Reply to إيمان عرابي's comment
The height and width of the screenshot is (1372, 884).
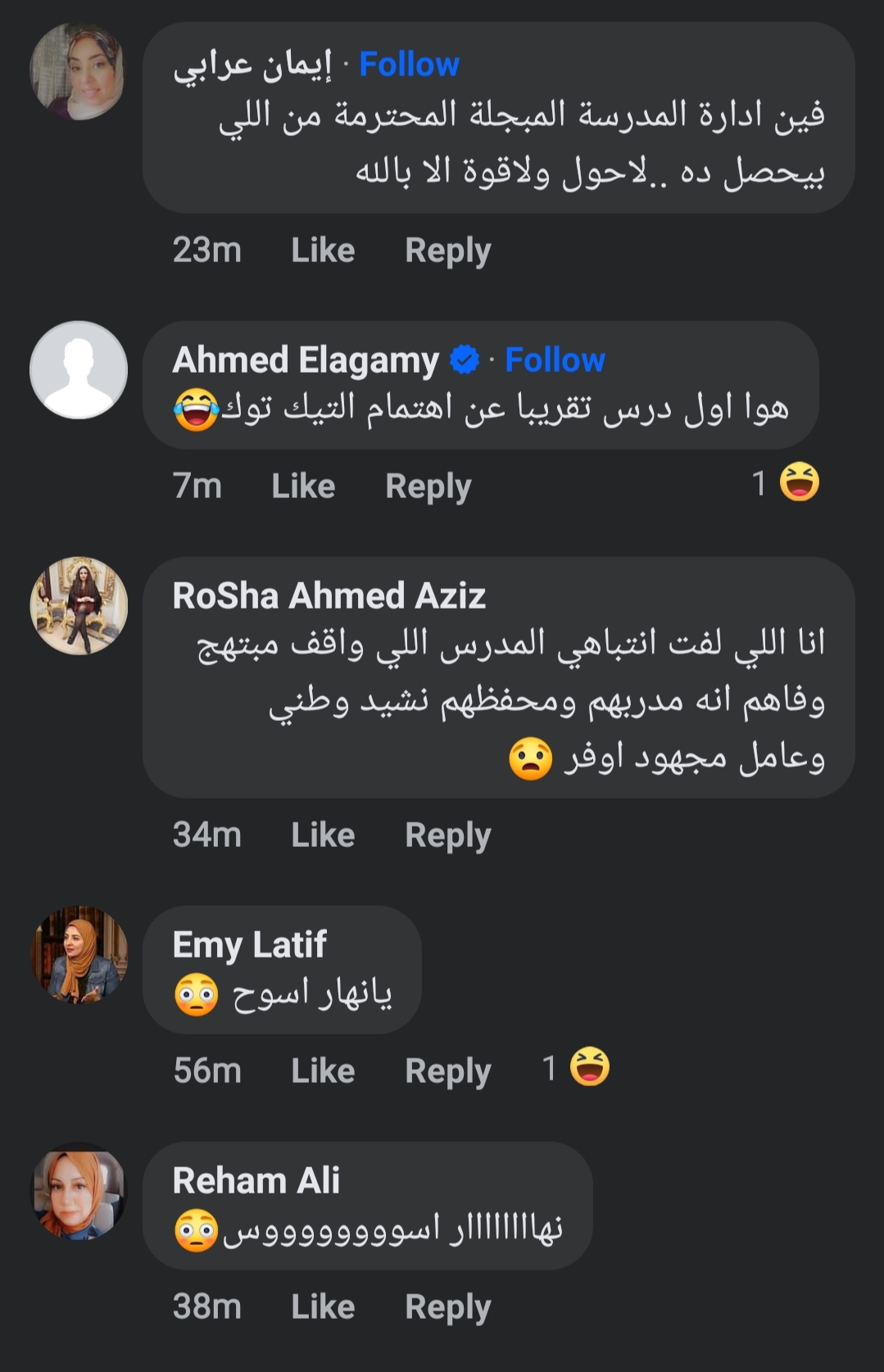coord(447,251)
